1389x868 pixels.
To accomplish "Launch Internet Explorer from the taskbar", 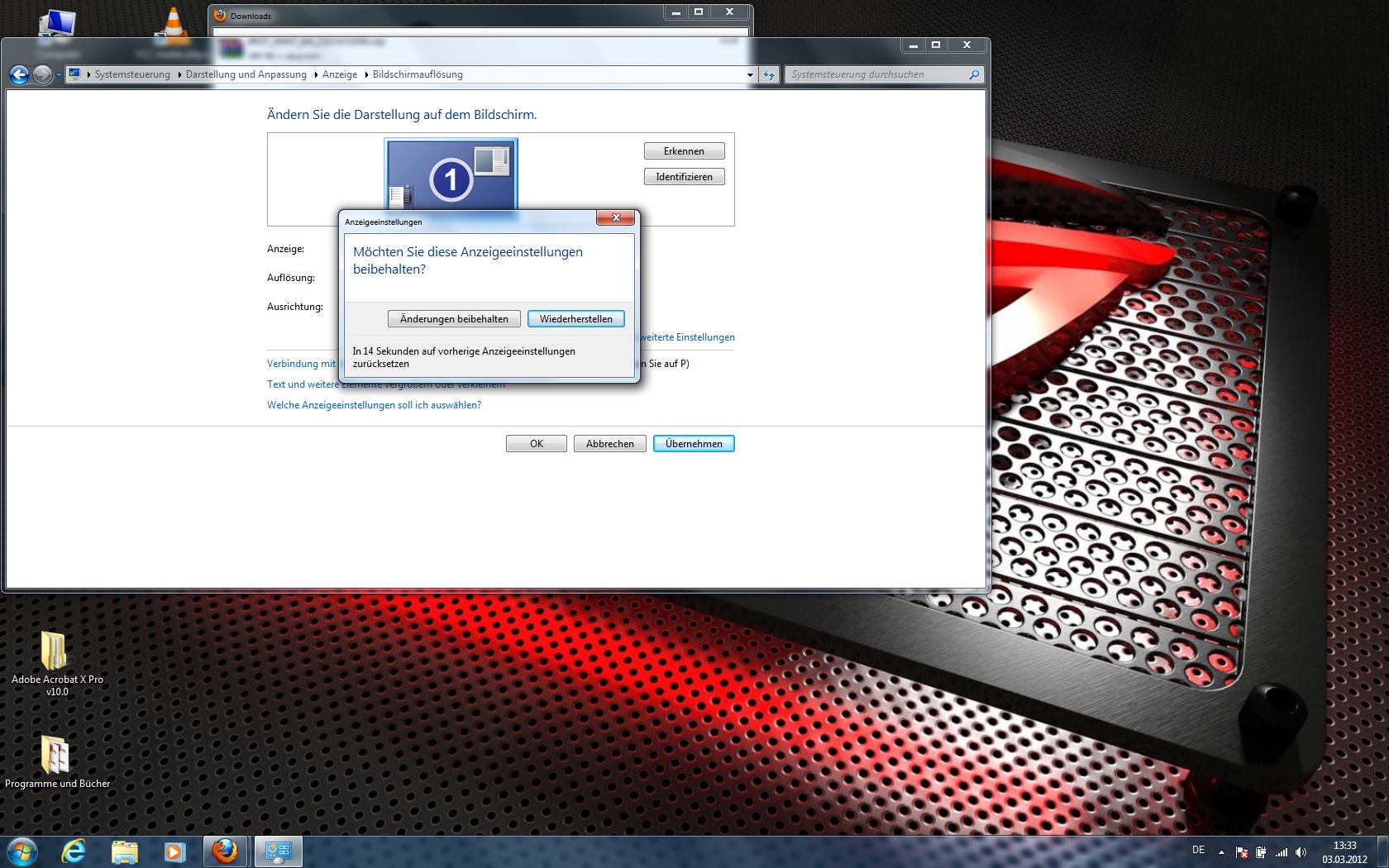I will 74,851.
